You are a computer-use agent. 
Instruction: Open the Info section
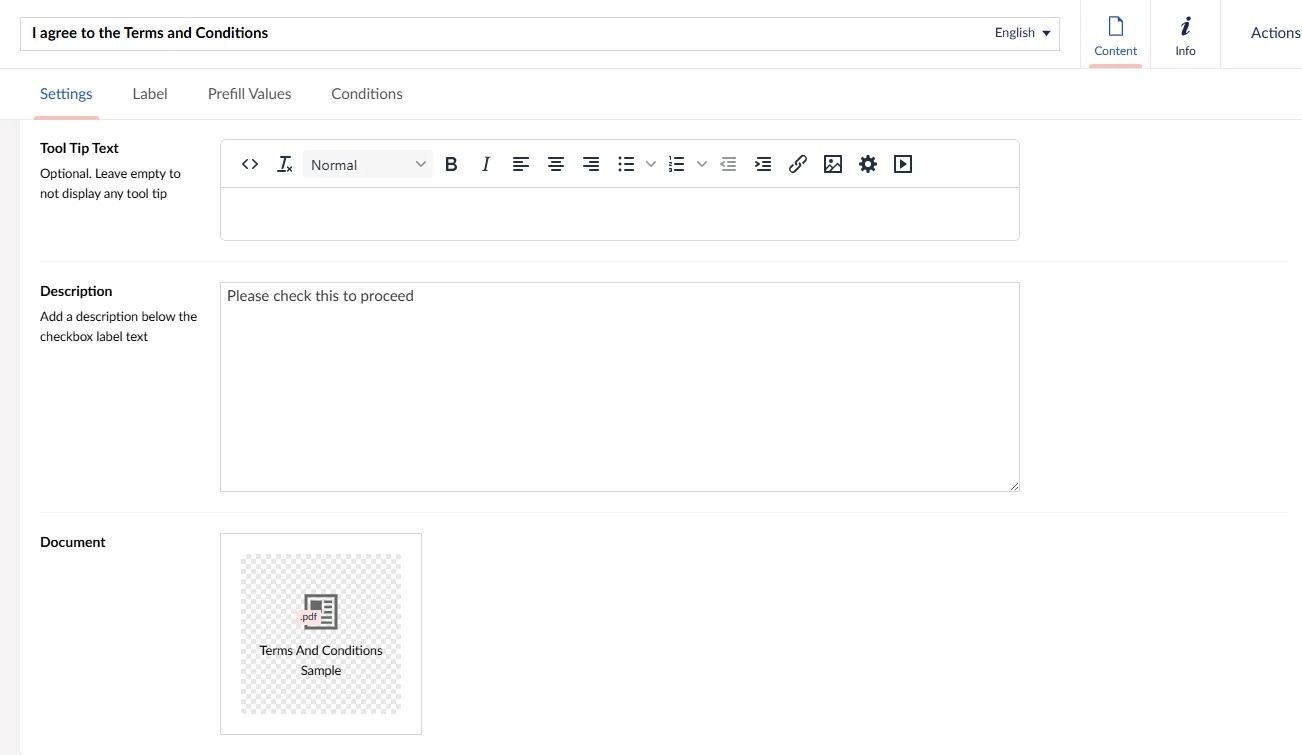pyautogui.click(x=1185, y=35)
